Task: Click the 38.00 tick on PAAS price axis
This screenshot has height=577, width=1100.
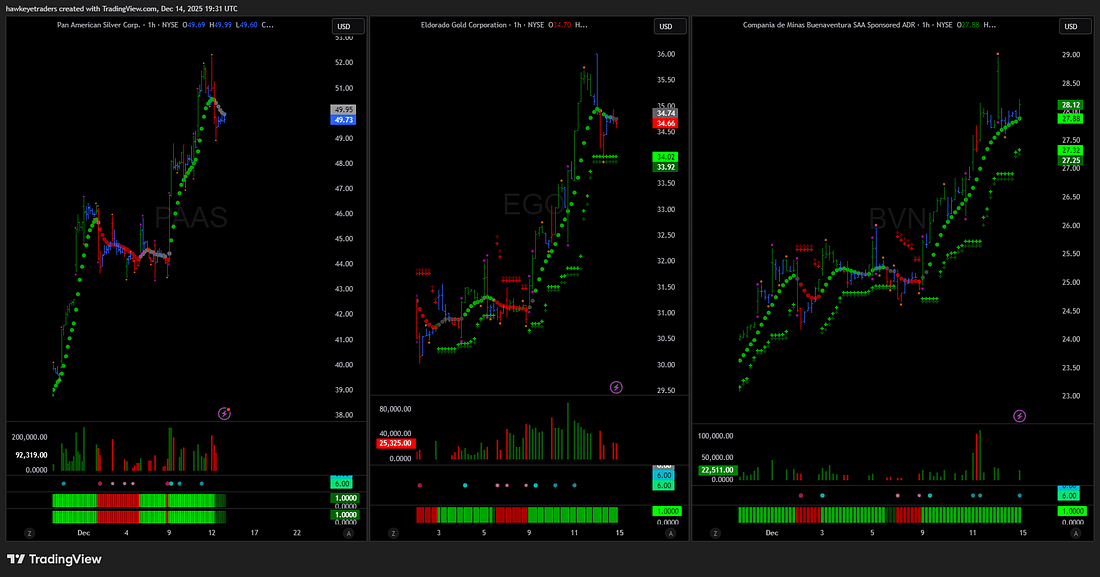Action: (344, 415)
